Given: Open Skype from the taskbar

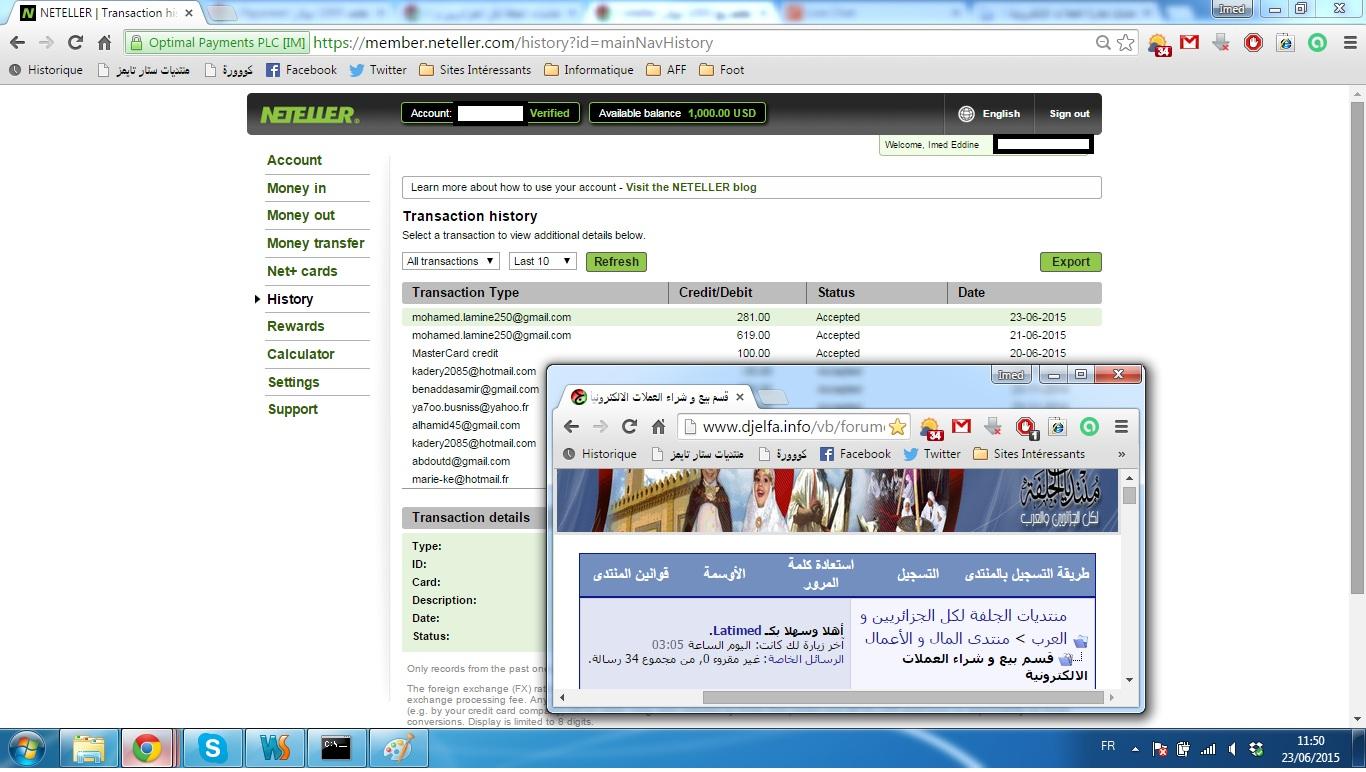Looking at the screenshot, I should [212, 748].
